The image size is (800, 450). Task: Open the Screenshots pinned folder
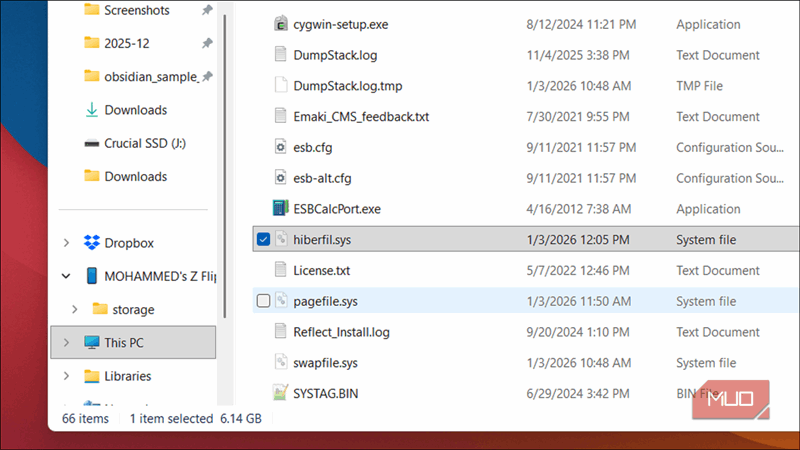point(136,10)
